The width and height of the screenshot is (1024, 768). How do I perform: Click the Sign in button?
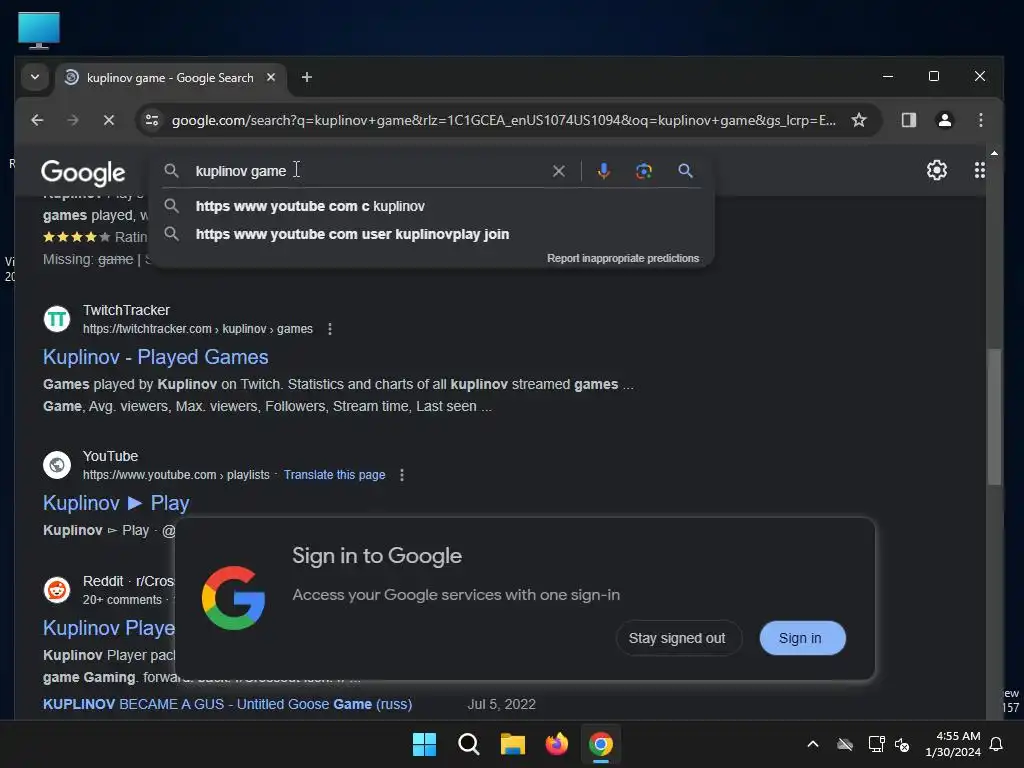802,638
